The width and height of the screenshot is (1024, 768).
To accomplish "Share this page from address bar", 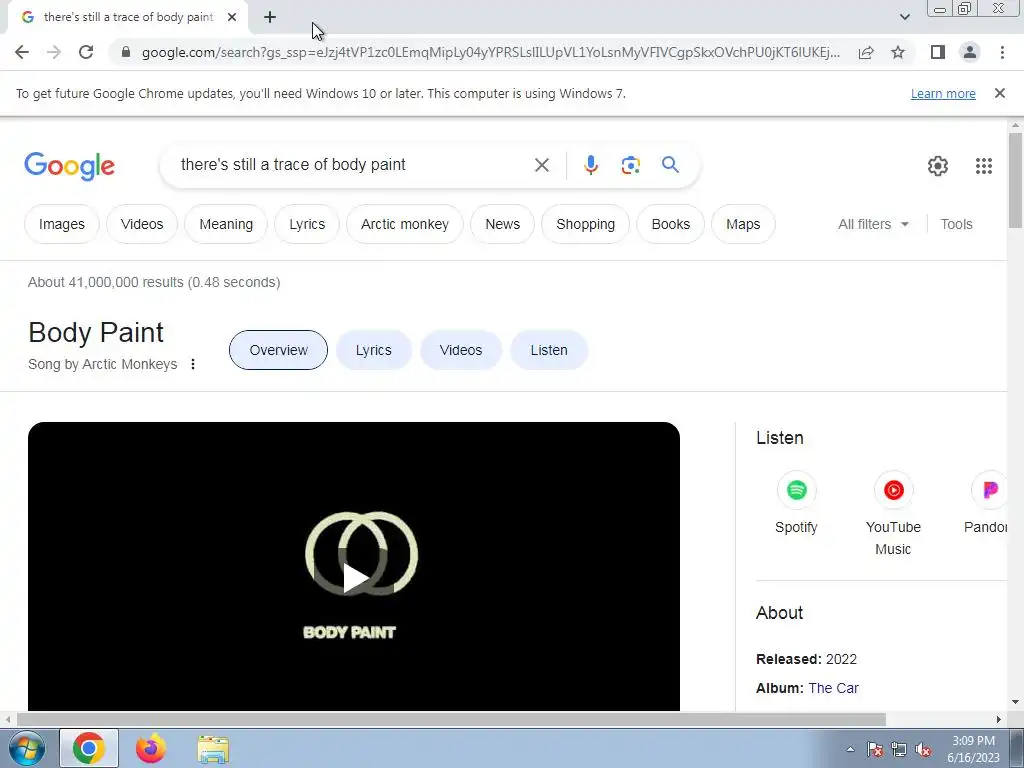I will (866, 52).
